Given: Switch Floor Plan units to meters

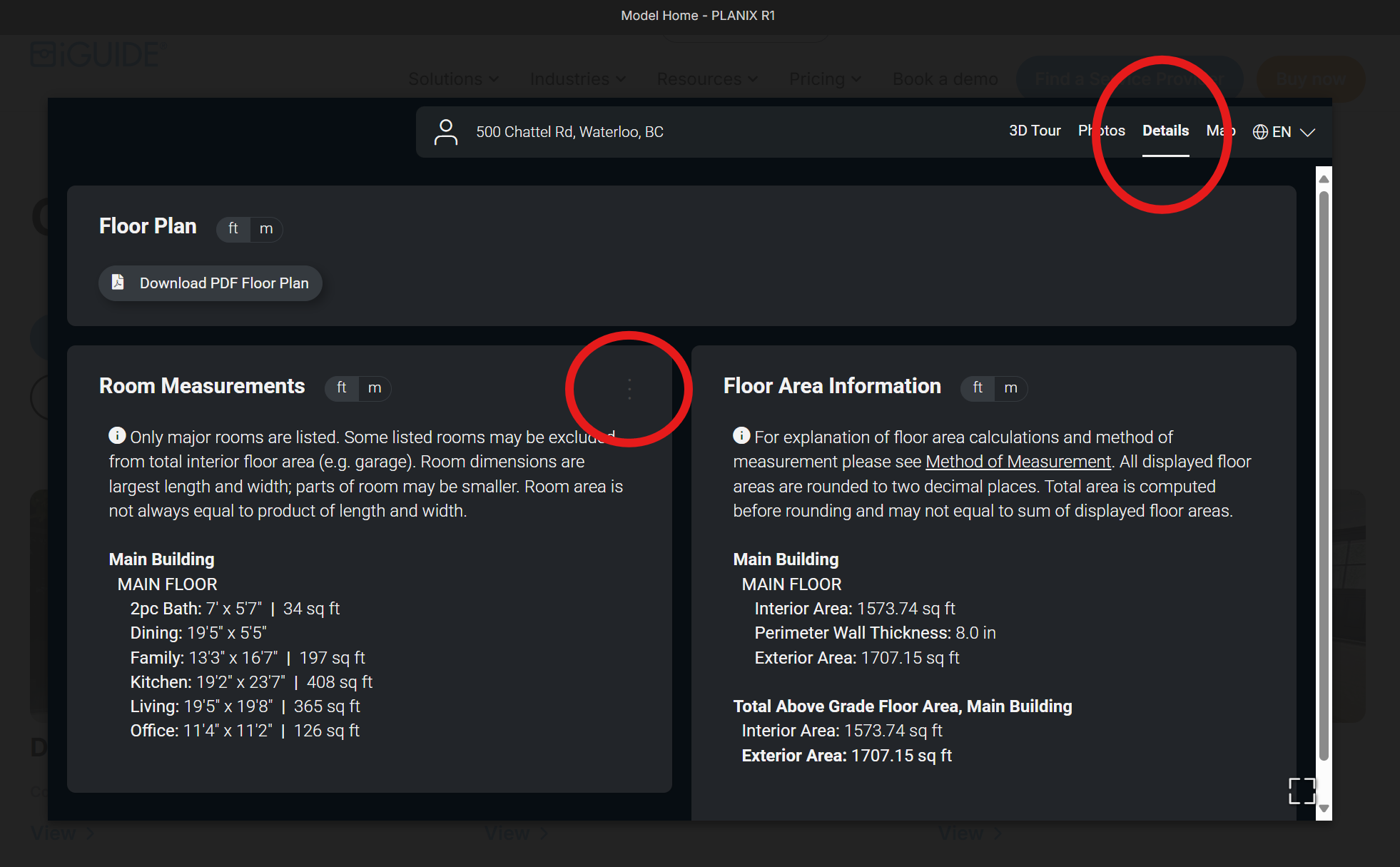Looking at the screenshot, I should [x=266, y=229].
